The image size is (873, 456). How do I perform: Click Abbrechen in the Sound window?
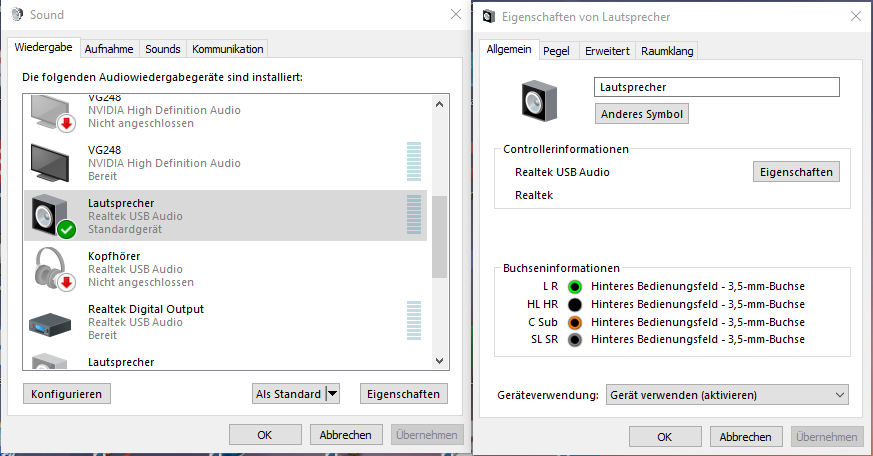tap(346, 435)
